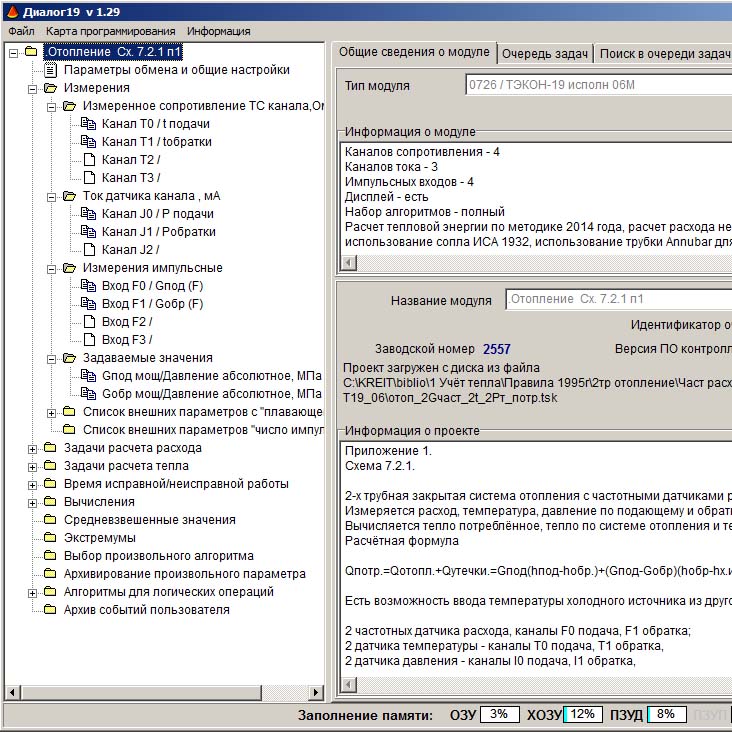
Task: Click the tree panel horizontal scrollbar right arrow
Action: click(316, 692)
